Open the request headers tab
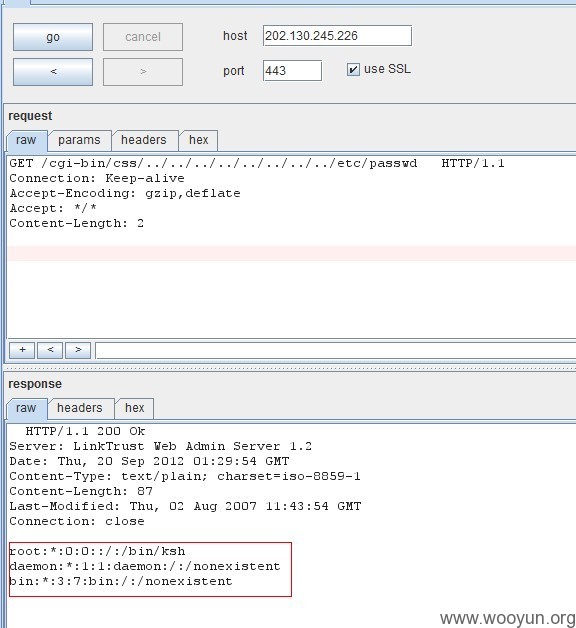This screenshot has width=576, height=628. pos(144,140)
